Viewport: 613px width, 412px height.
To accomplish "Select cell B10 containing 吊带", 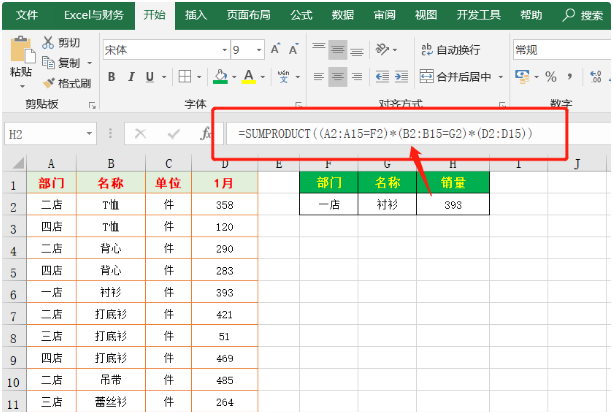I will 111,380.
